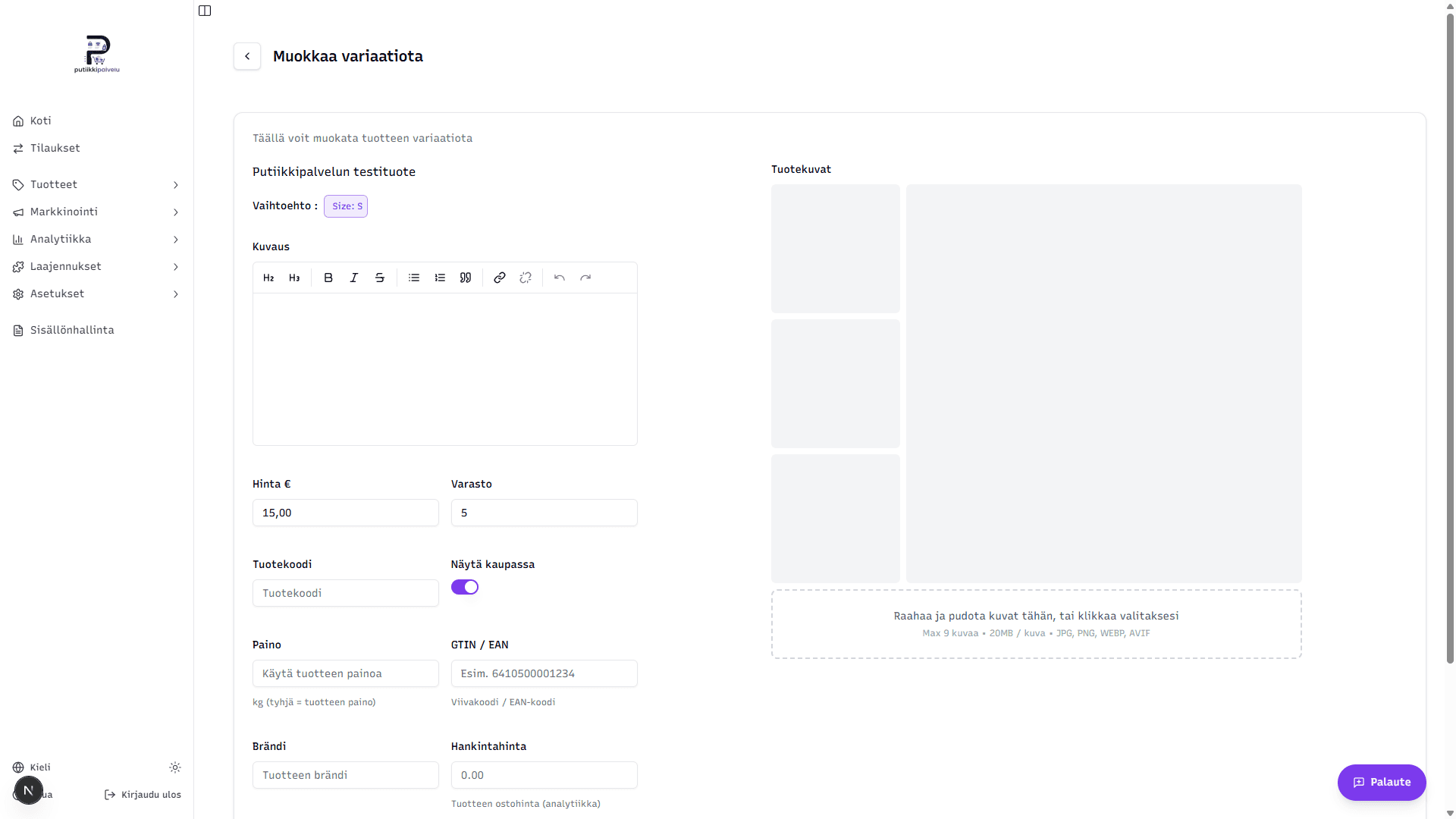Screen dimensions: 1456x819
Task: Apply H3 heading format
Action: [x=294, y=278]
